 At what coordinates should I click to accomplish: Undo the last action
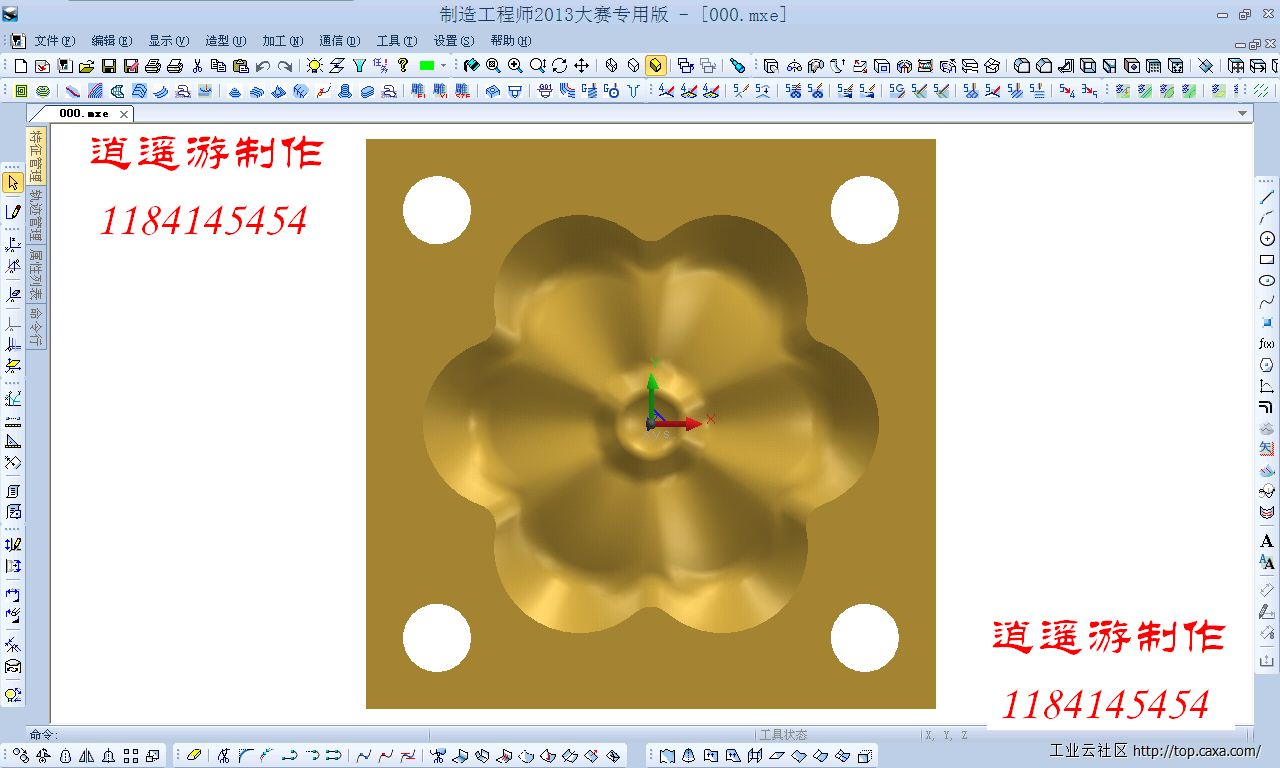click(x=263, y=66)
